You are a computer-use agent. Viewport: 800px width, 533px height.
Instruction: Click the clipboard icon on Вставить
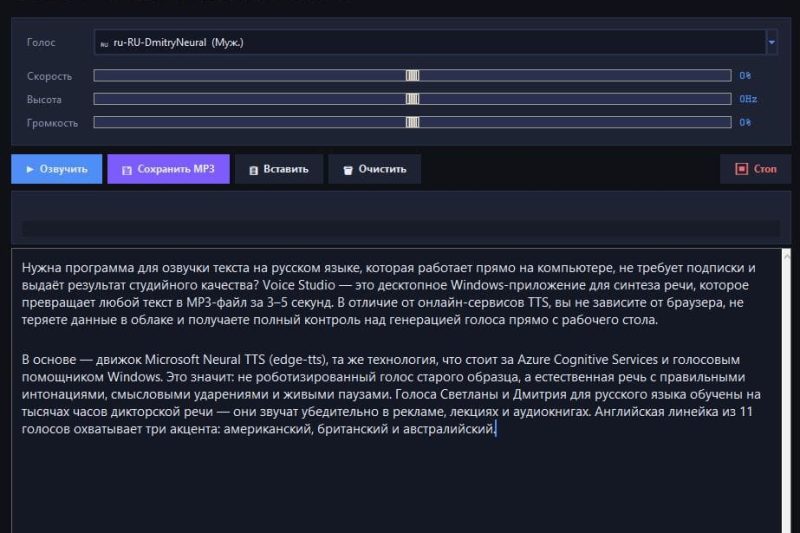[x=254, y=170]
